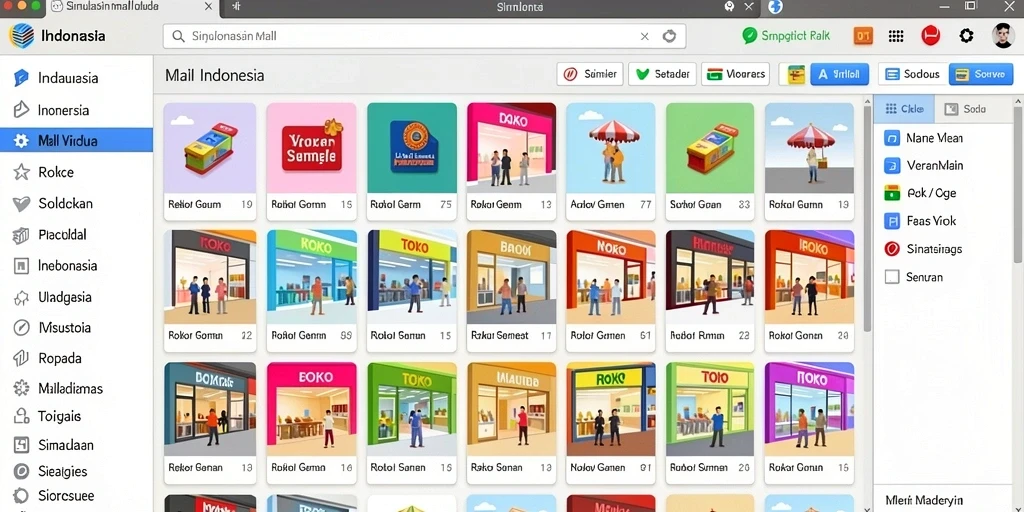Open the Vroken Semgle store card

(312, 161)
